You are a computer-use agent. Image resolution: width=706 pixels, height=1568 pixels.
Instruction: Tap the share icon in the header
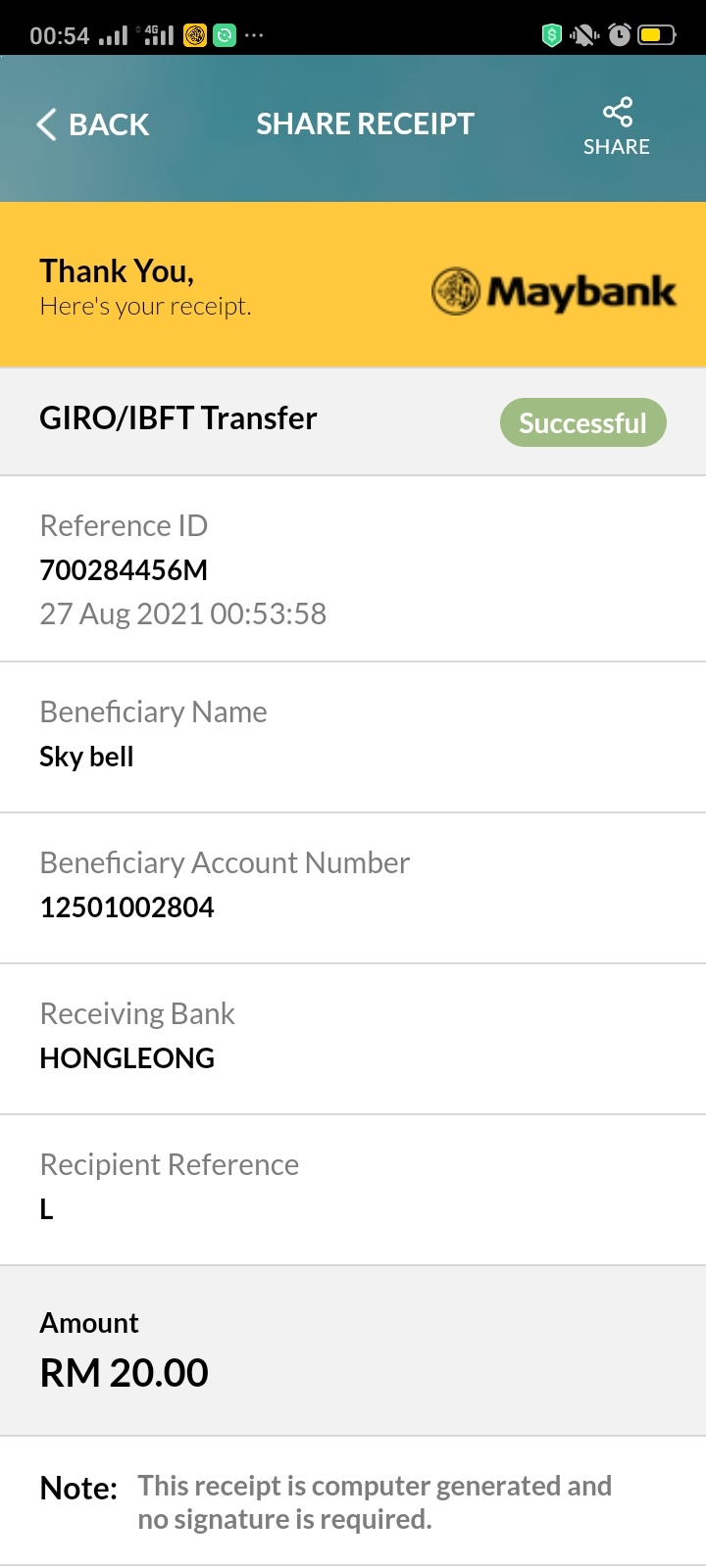click(618, 112)
